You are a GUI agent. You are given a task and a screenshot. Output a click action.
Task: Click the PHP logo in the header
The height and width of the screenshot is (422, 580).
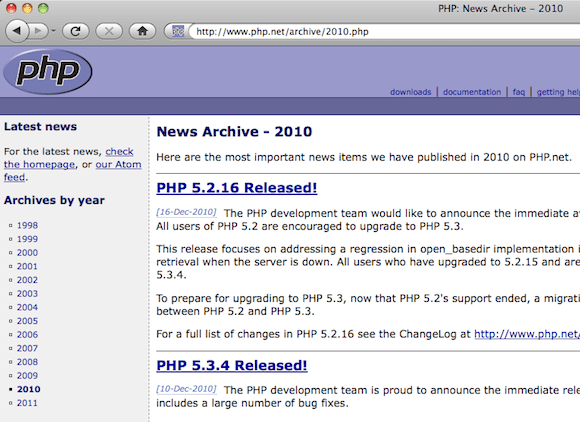[48, 71]
